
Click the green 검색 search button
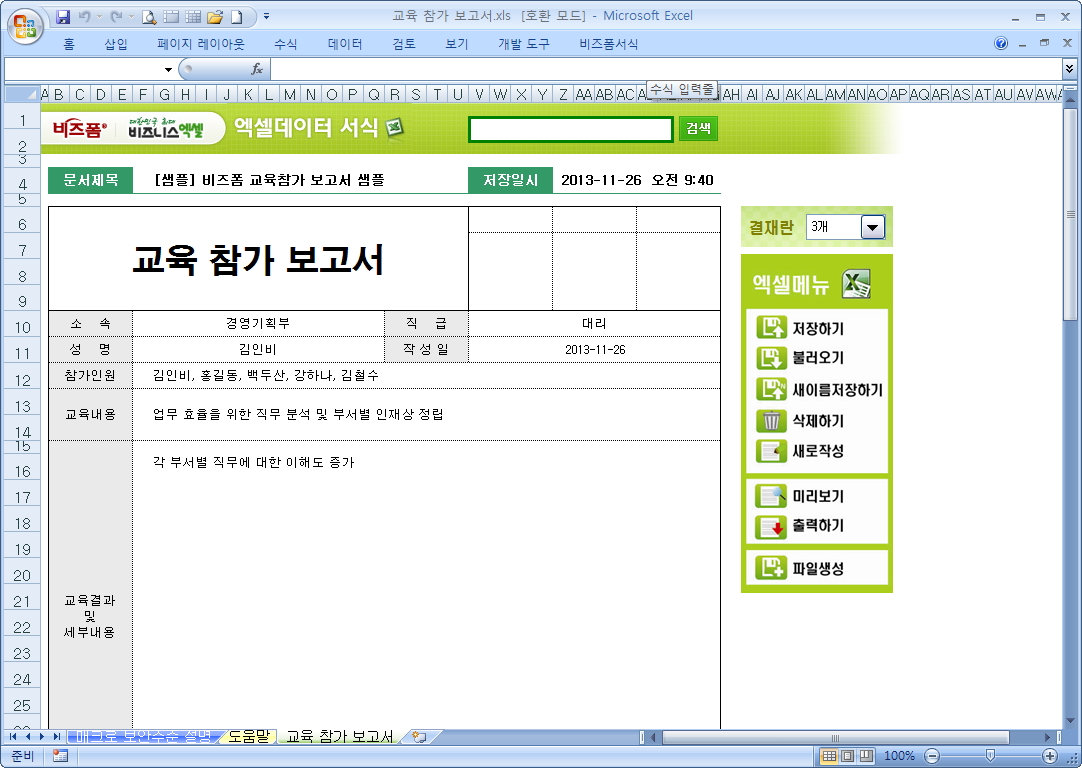[698, 128]
